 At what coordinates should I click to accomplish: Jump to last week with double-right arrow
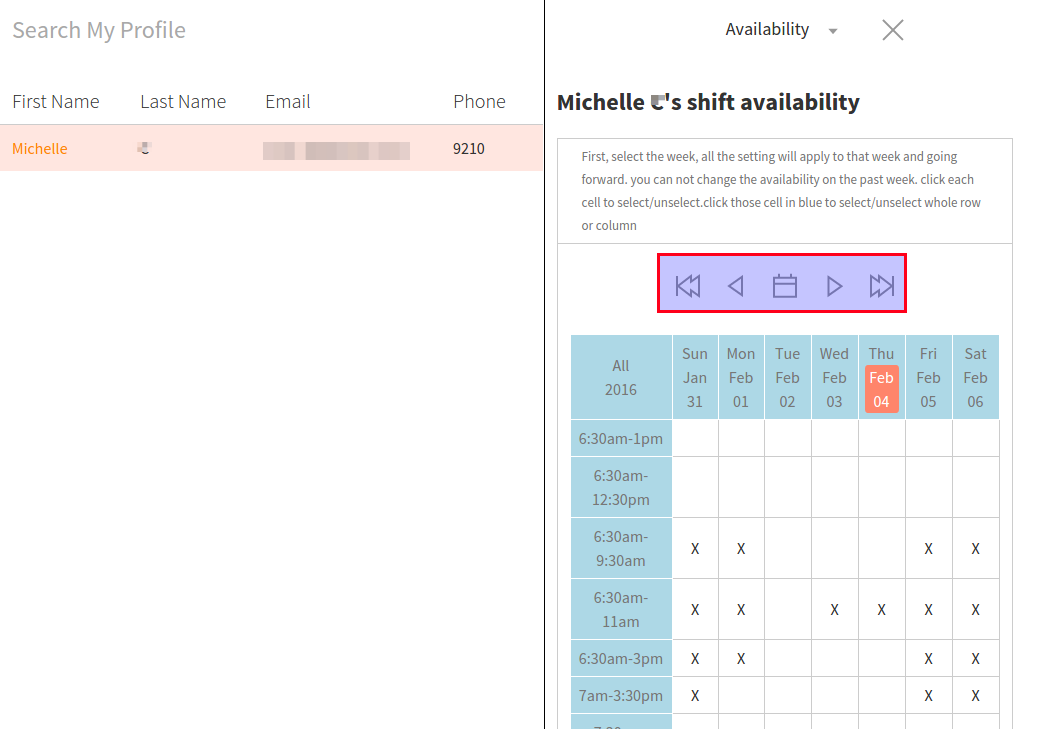click(881, 287)
